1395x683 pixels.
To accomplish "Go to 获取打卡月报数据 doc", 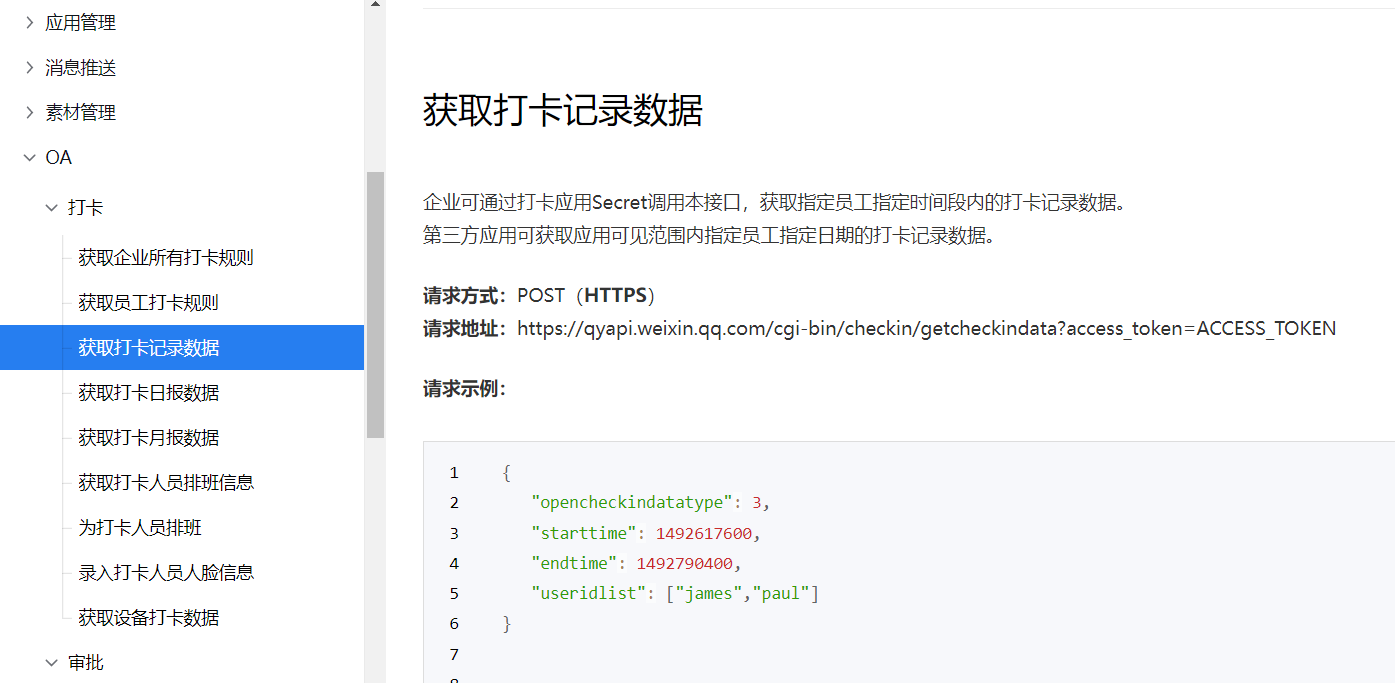I will [148, 437].
